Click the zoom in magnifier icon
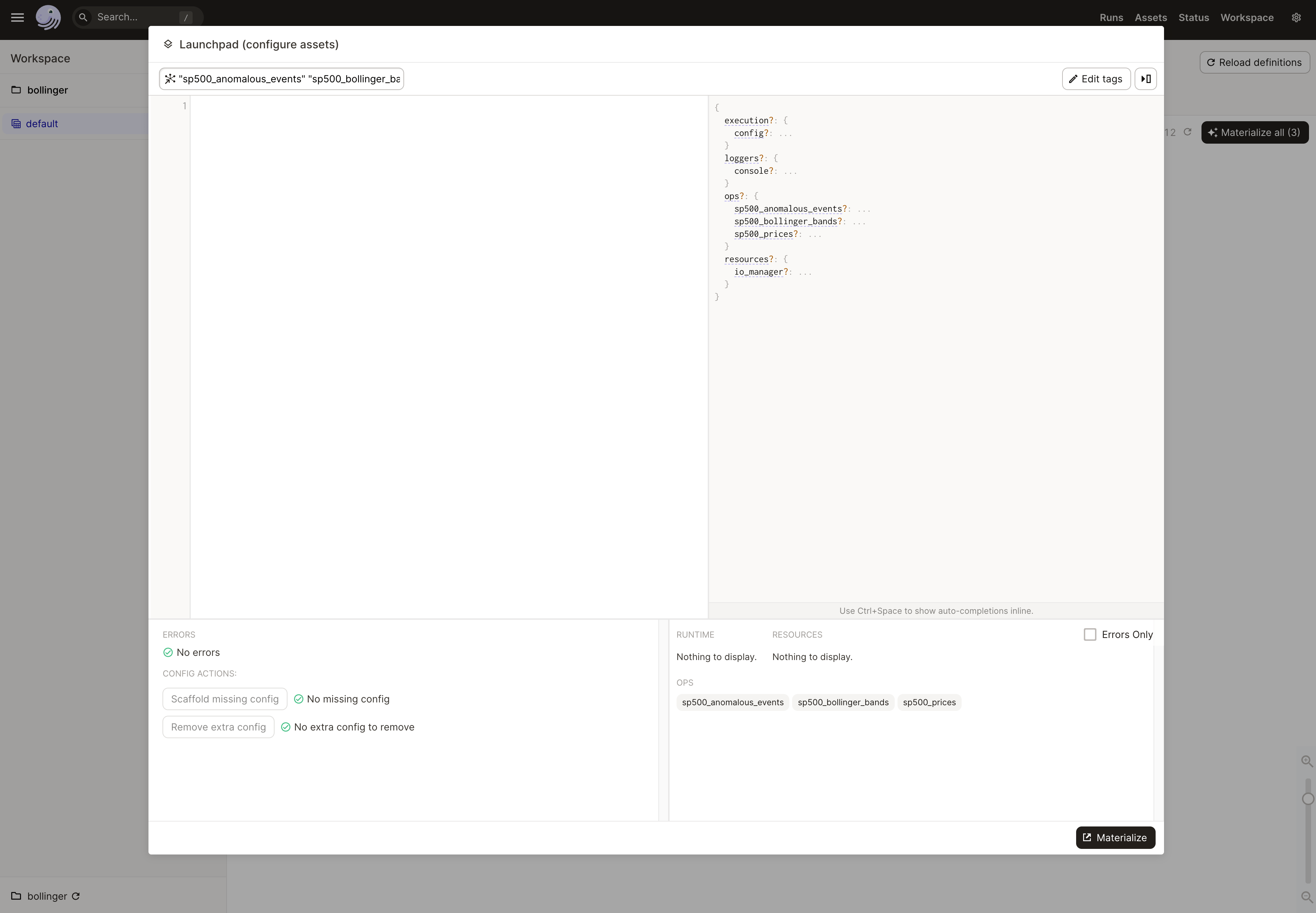 [1307, 761]
